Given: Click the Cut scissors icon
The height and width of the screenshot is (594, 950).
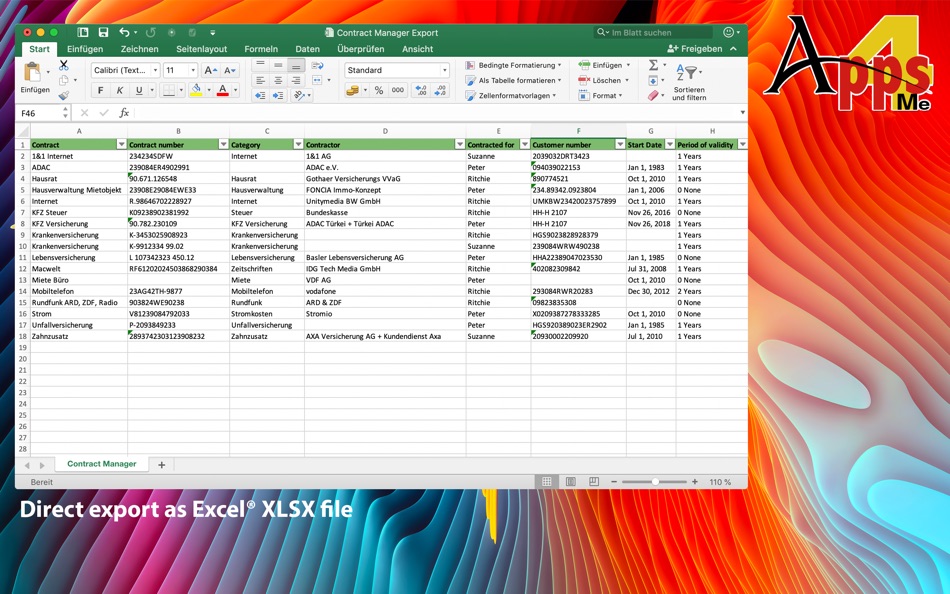Looking at the screenshot, I should (x=64, y=65).
